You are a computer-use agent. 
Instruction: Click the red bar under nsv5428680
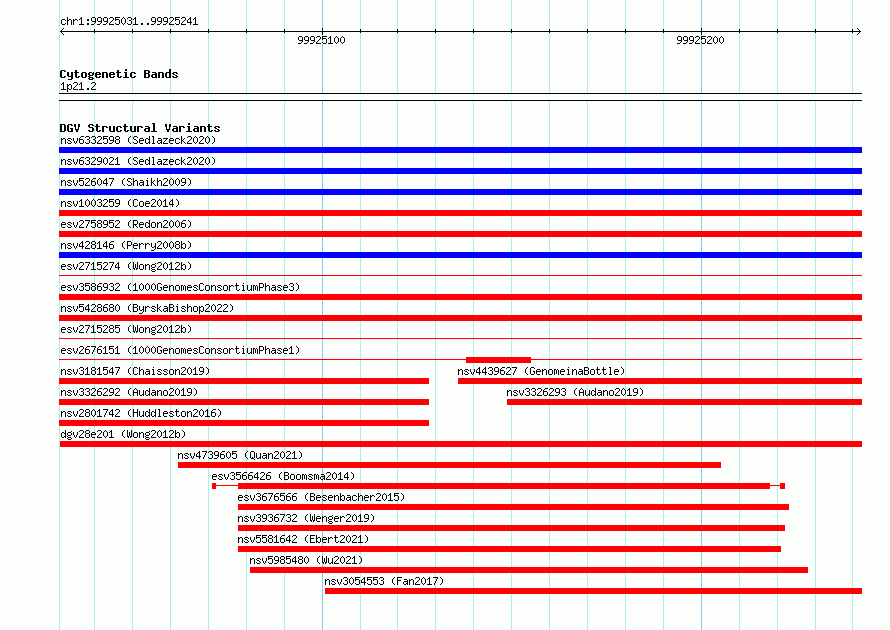click(x=460, y=318)
